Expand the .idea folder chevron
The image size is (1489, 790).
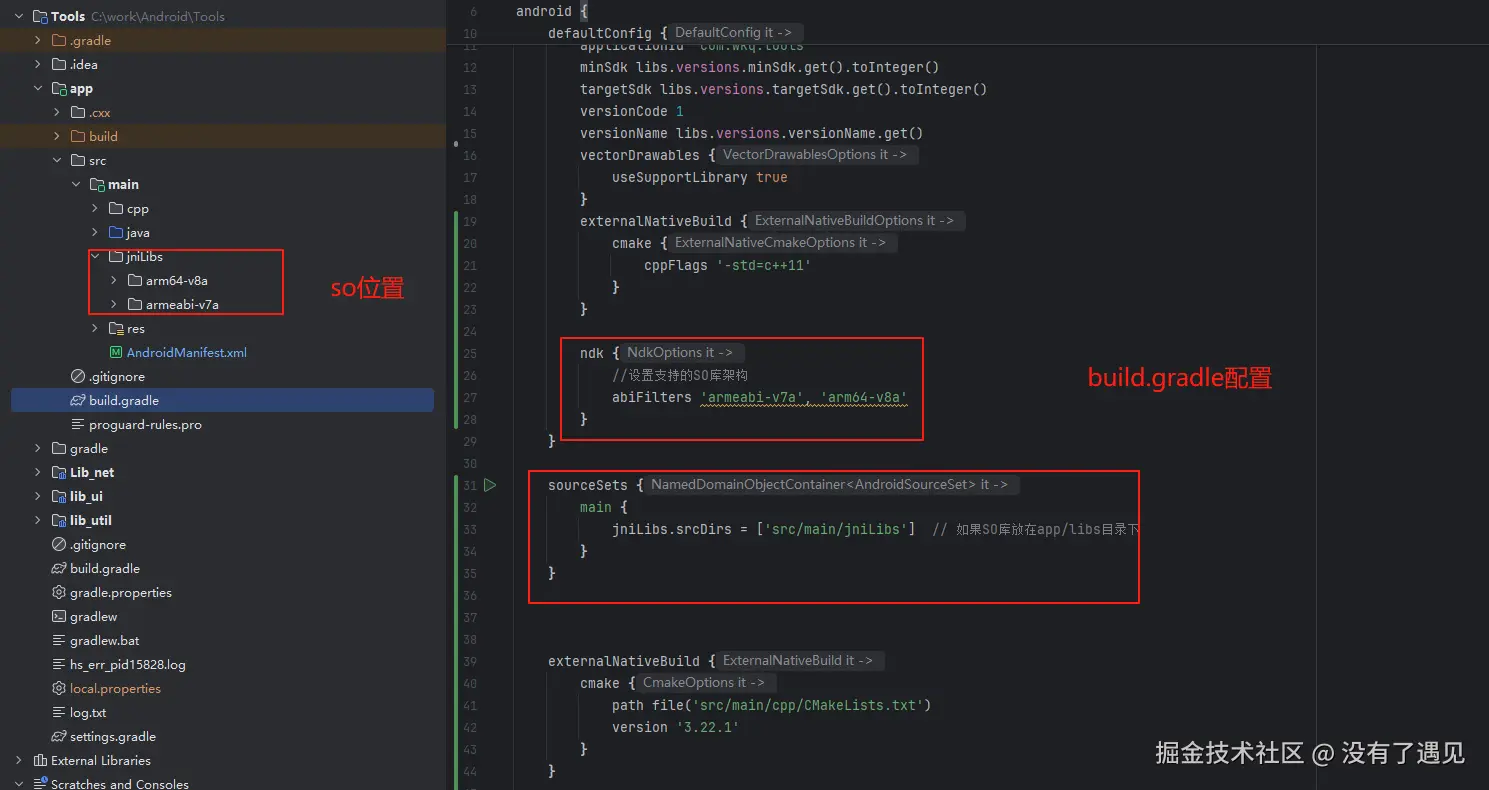[38, 64]
